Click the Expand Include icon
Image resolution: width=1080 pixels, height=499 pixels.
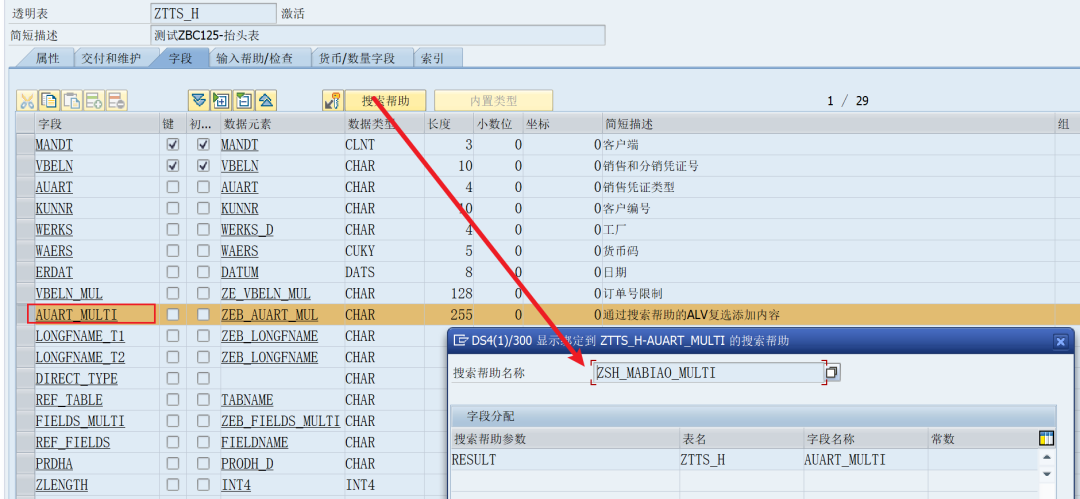pyautogui.click(x=221, y=101)
